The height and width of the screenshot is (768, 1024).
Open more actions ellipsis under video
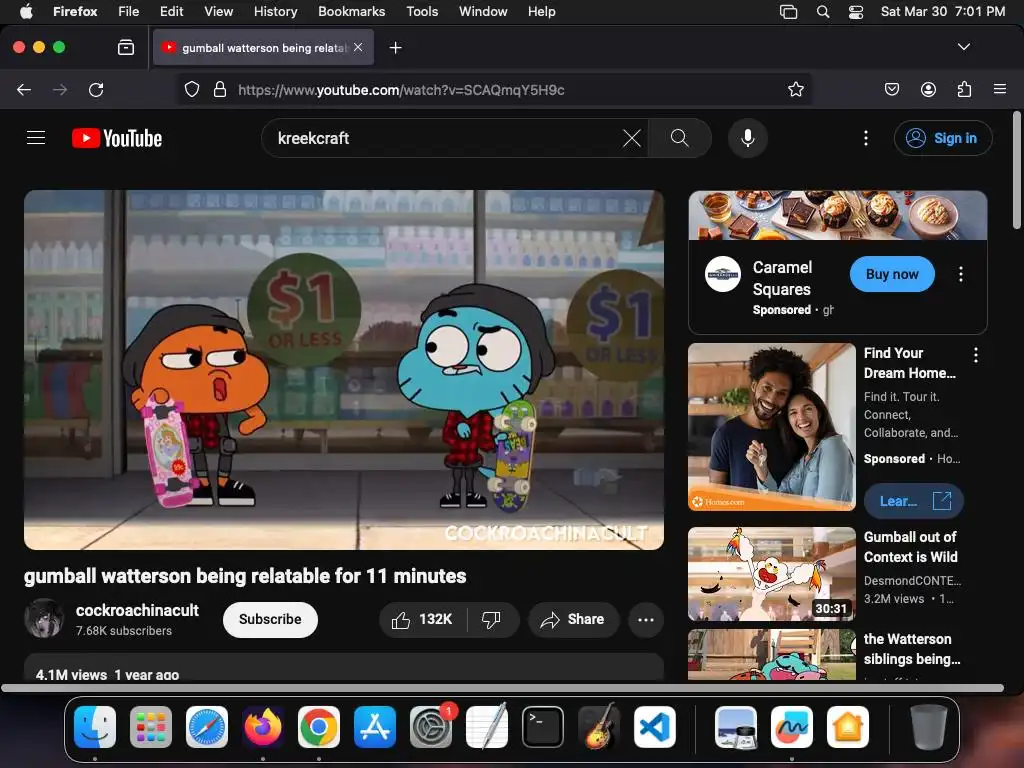point(646,620)
